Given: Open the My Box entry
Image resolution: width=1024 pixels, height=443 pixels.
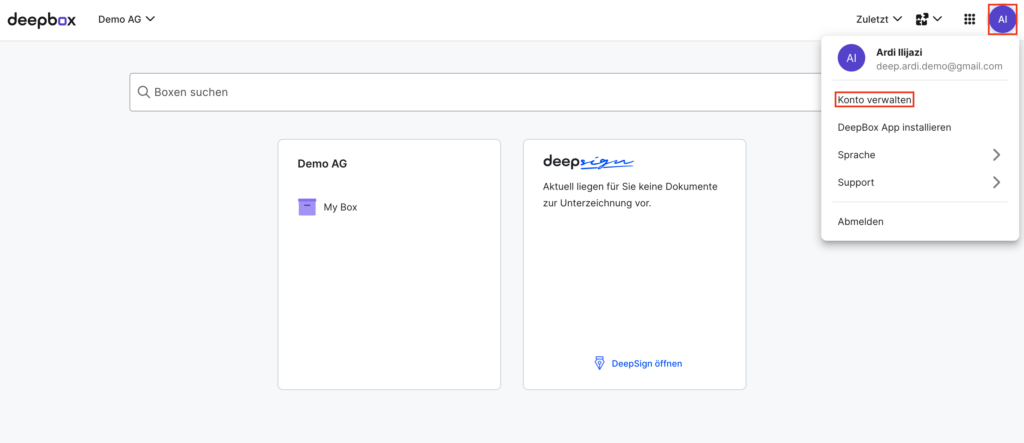Looking at the screenshot, I should (340, 207).
